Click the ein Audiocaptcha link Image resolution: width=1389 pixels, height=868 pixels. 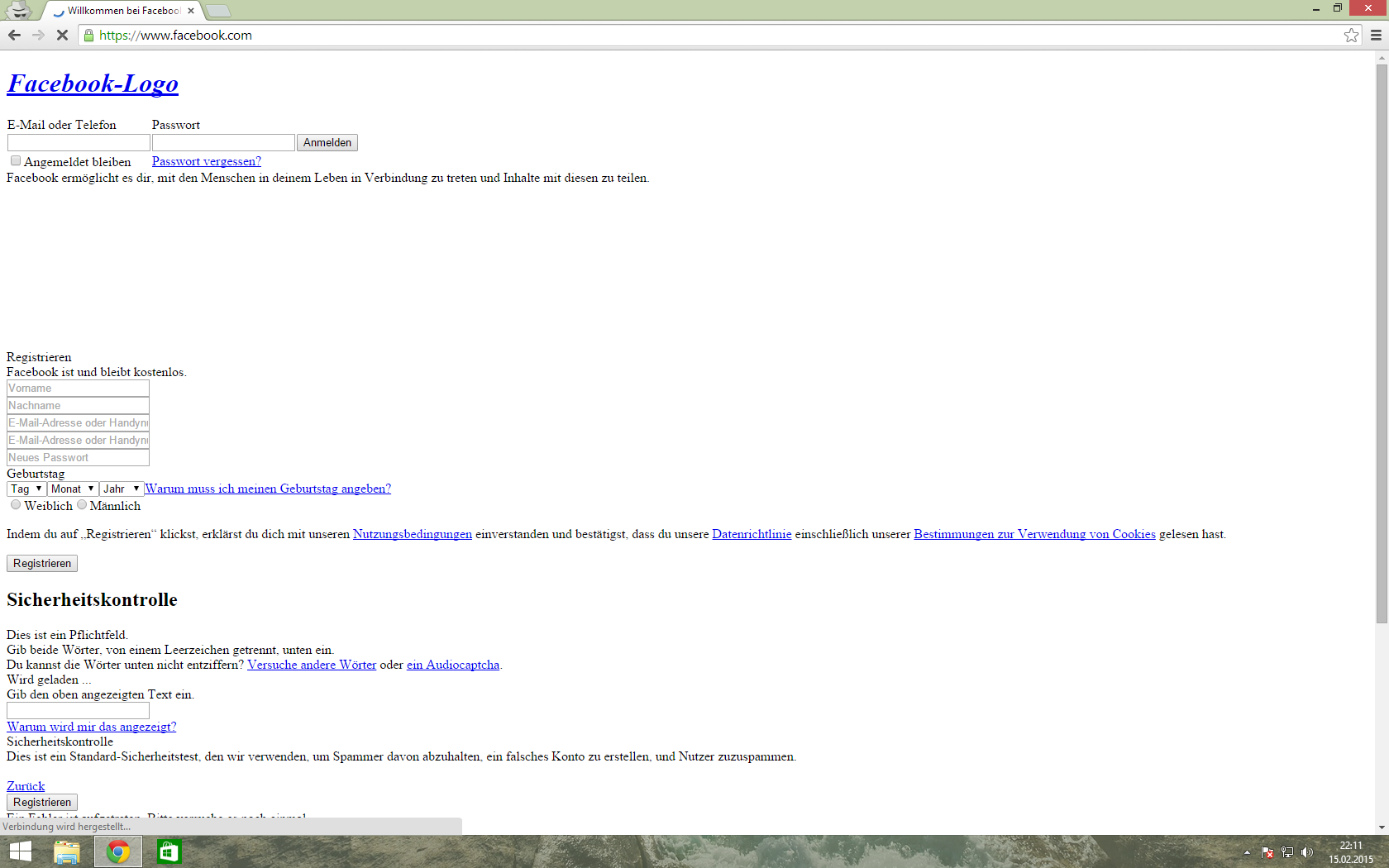pyautogui.click(x=453, y=665)
